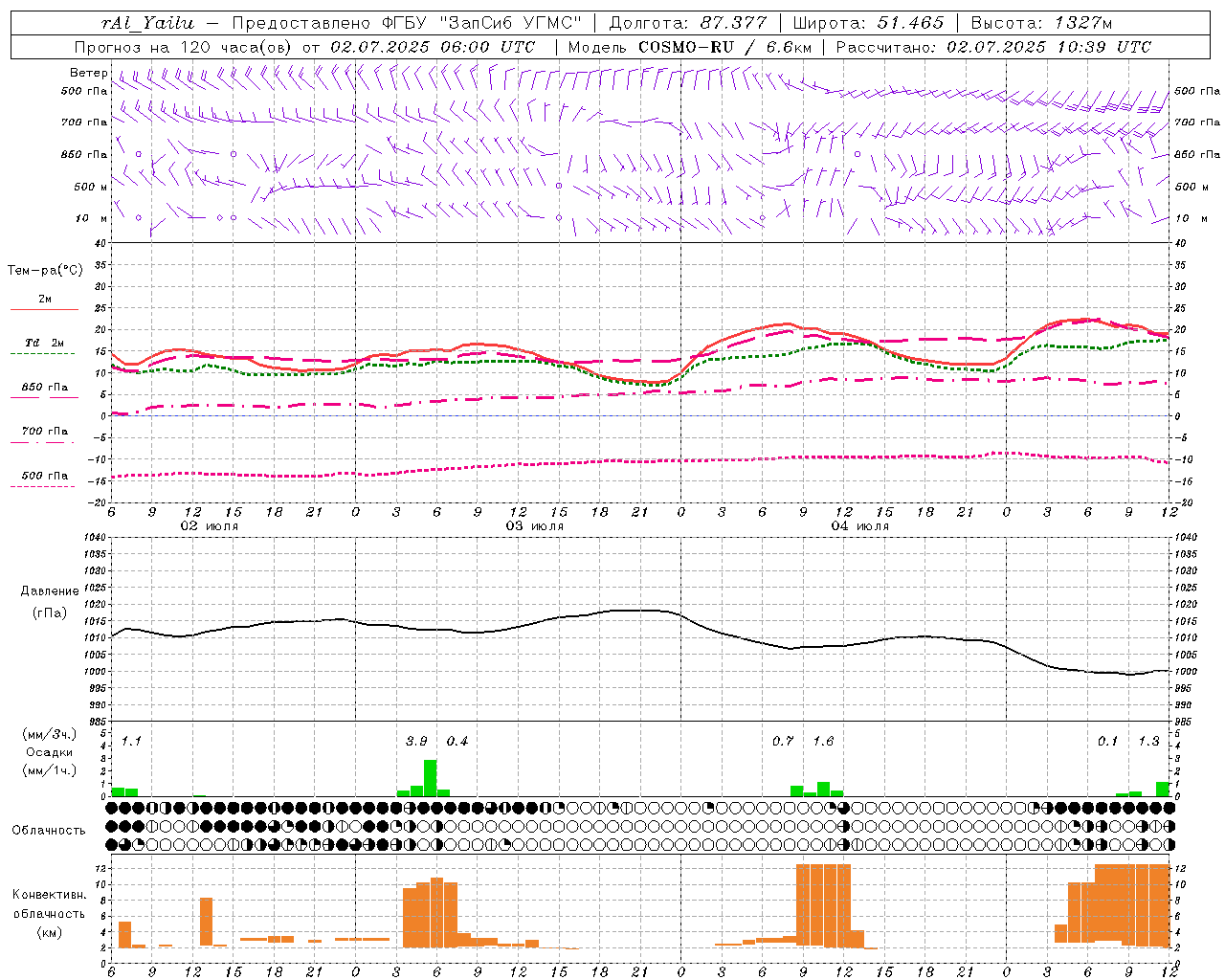
Task: Click the "04 июля" date label
Action: (860, 526)
